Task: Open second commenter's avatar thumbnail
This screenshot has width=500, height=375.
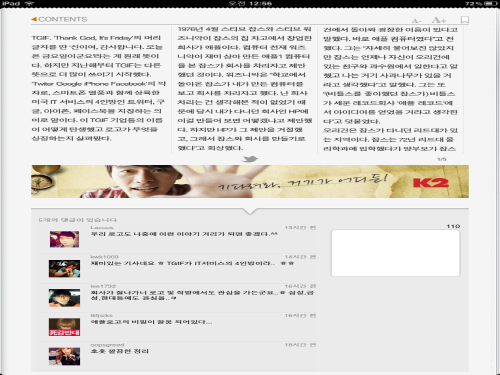Action: [x=64, y=269]
